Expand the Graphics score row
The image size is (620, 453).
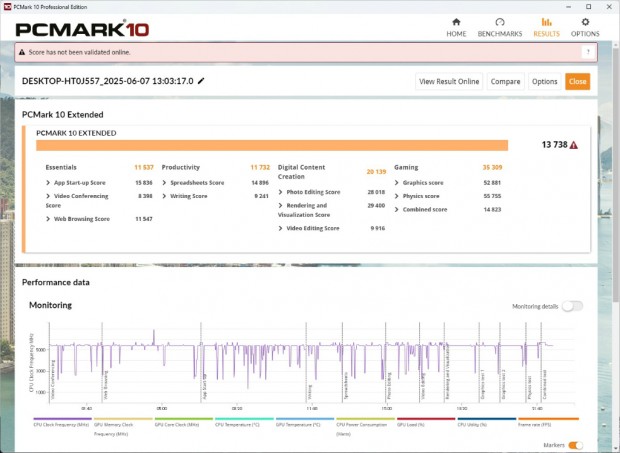397,183
